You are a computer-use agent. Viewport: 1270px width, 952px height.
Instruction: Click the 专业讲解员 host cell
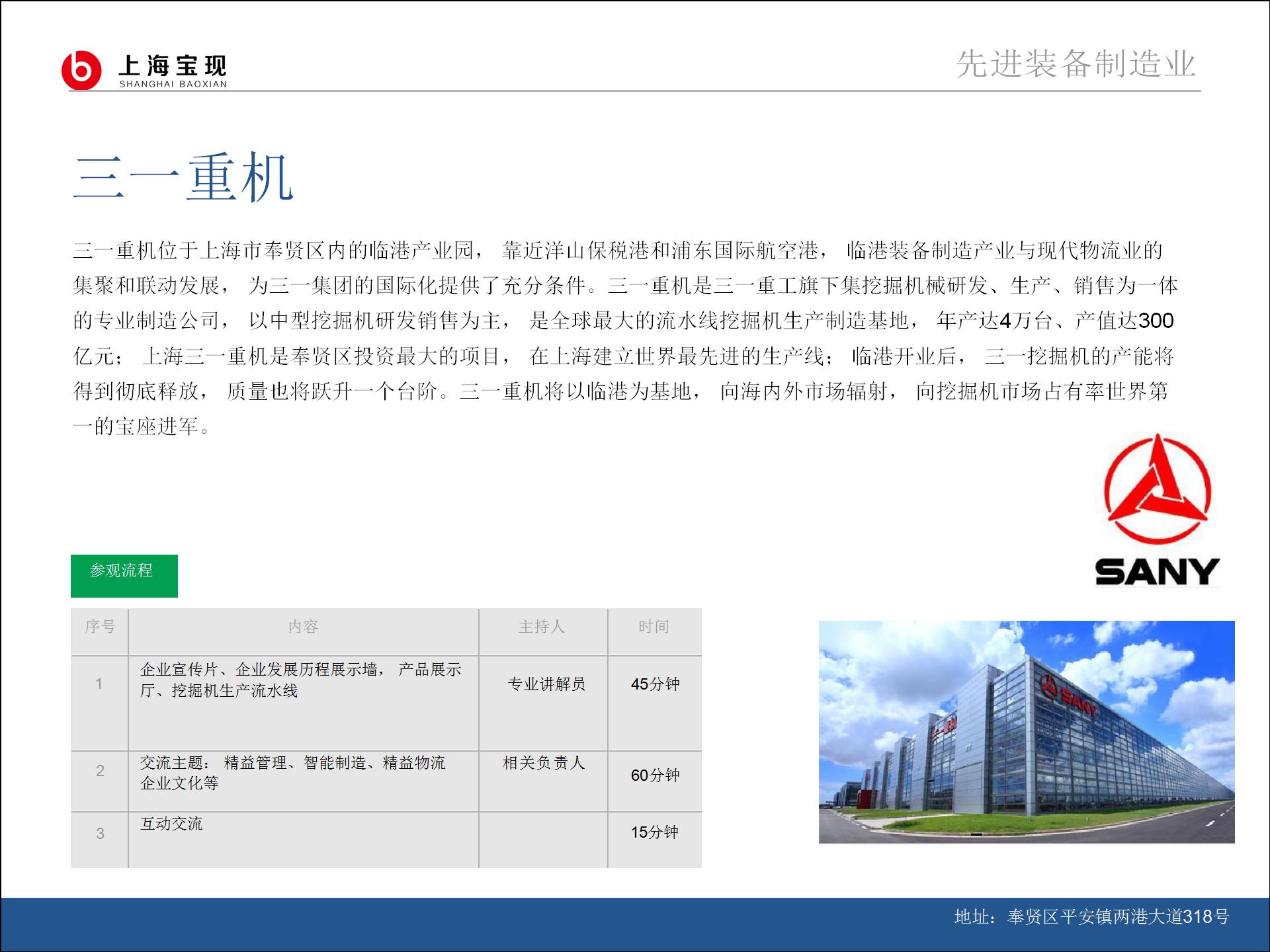coord(543,703)
